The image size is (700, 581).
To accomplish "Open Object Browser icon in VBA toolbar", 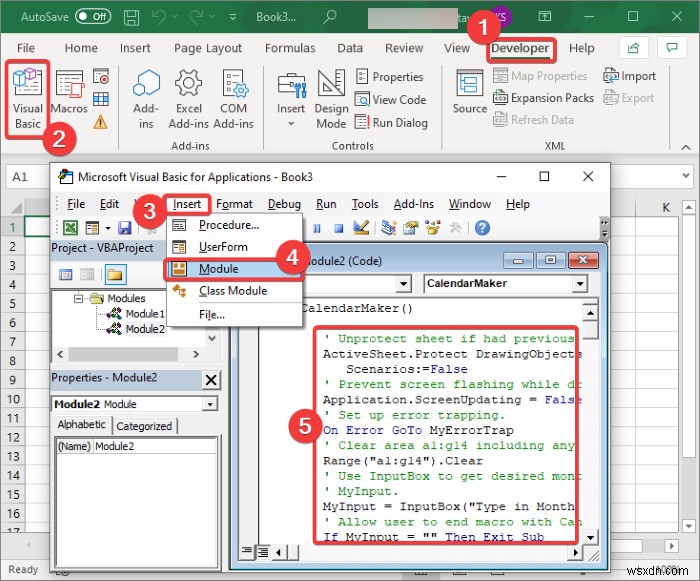I will pyautogui.click(x=433, y=228).
